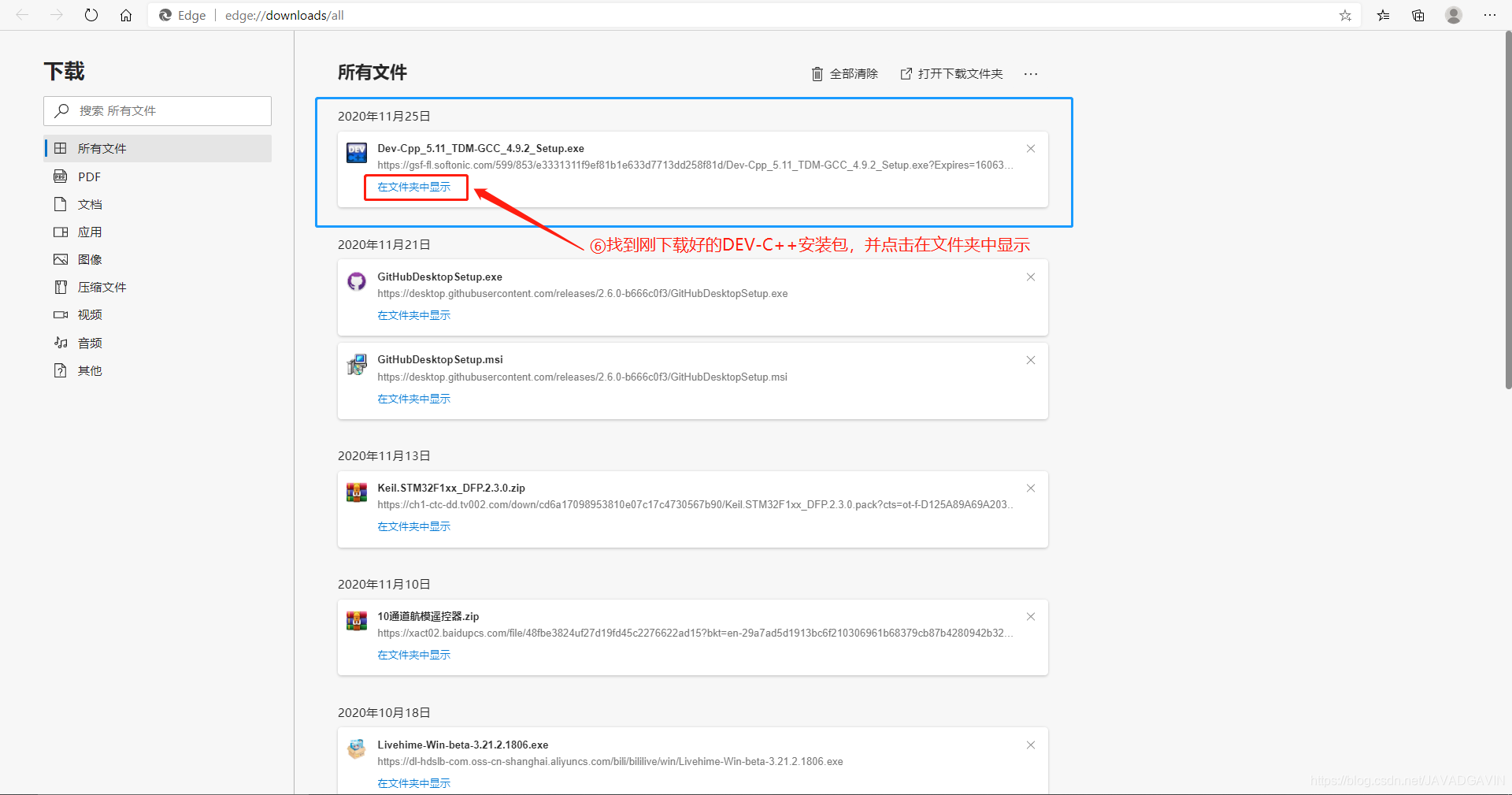1512x795 pixels.
Task: Select 音频 category in sidebar
Action: pos(157,343)
